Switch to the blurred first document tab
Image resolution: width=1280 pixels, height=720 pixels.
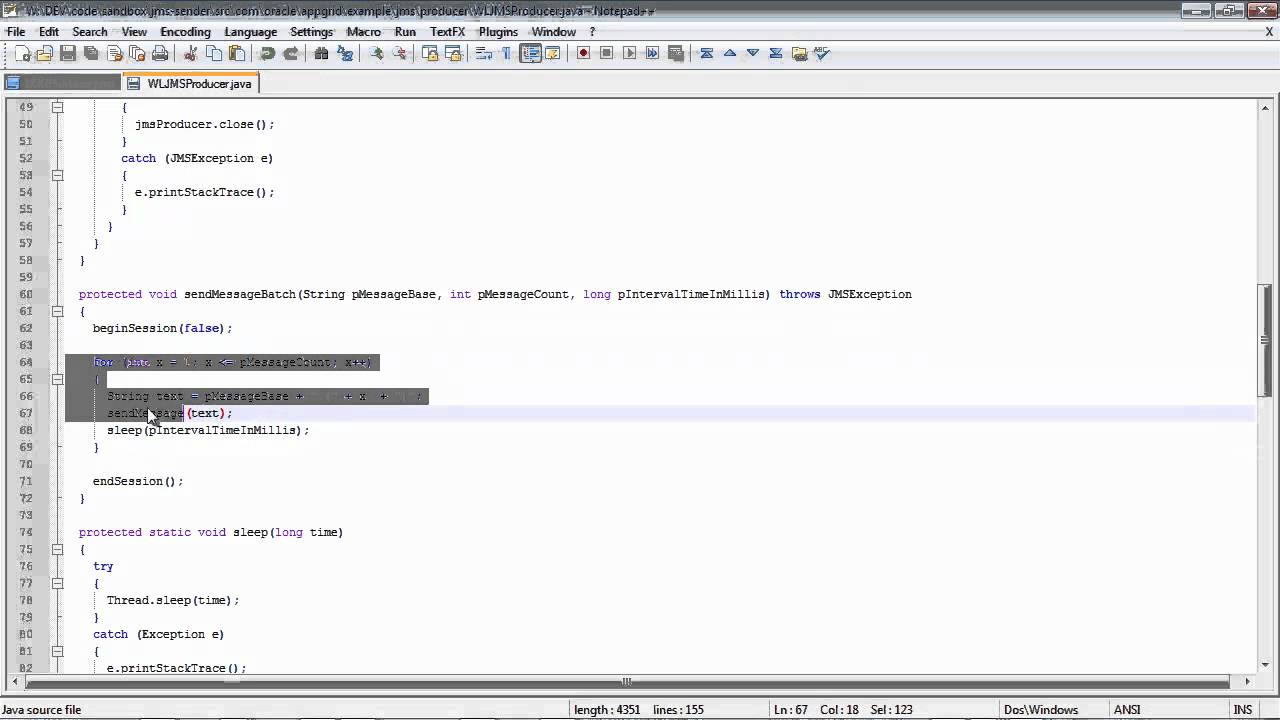click(62, 83)
